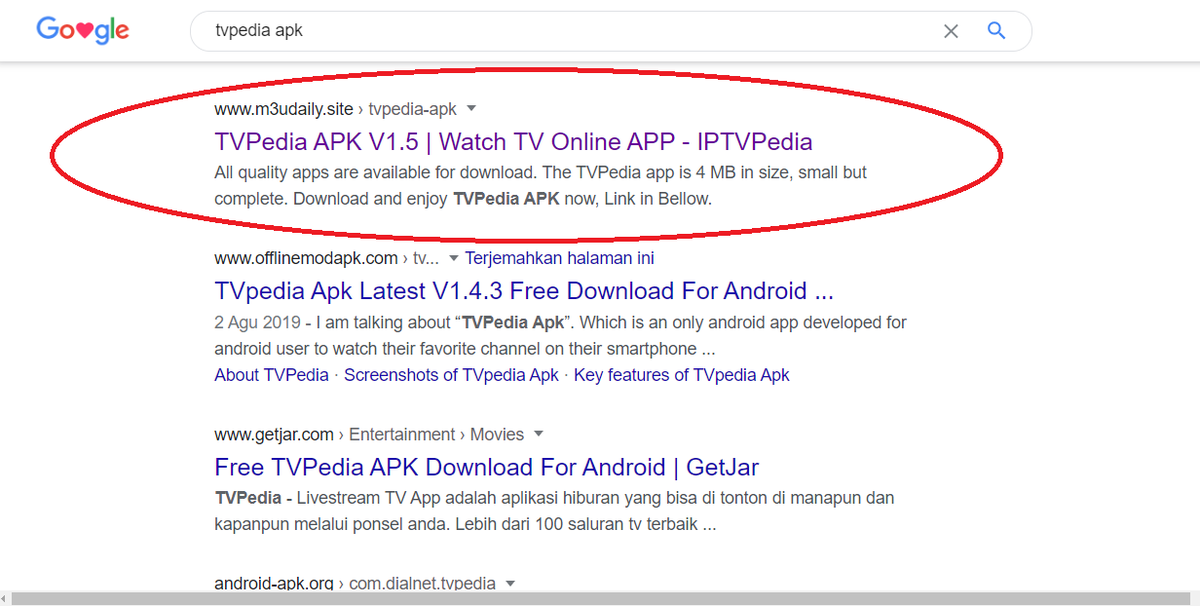The width and height of the screenshot is (1200, 606).
Task: Open 'Key features of TVpedia Apk' sitelink
Action: pos(682,375)
